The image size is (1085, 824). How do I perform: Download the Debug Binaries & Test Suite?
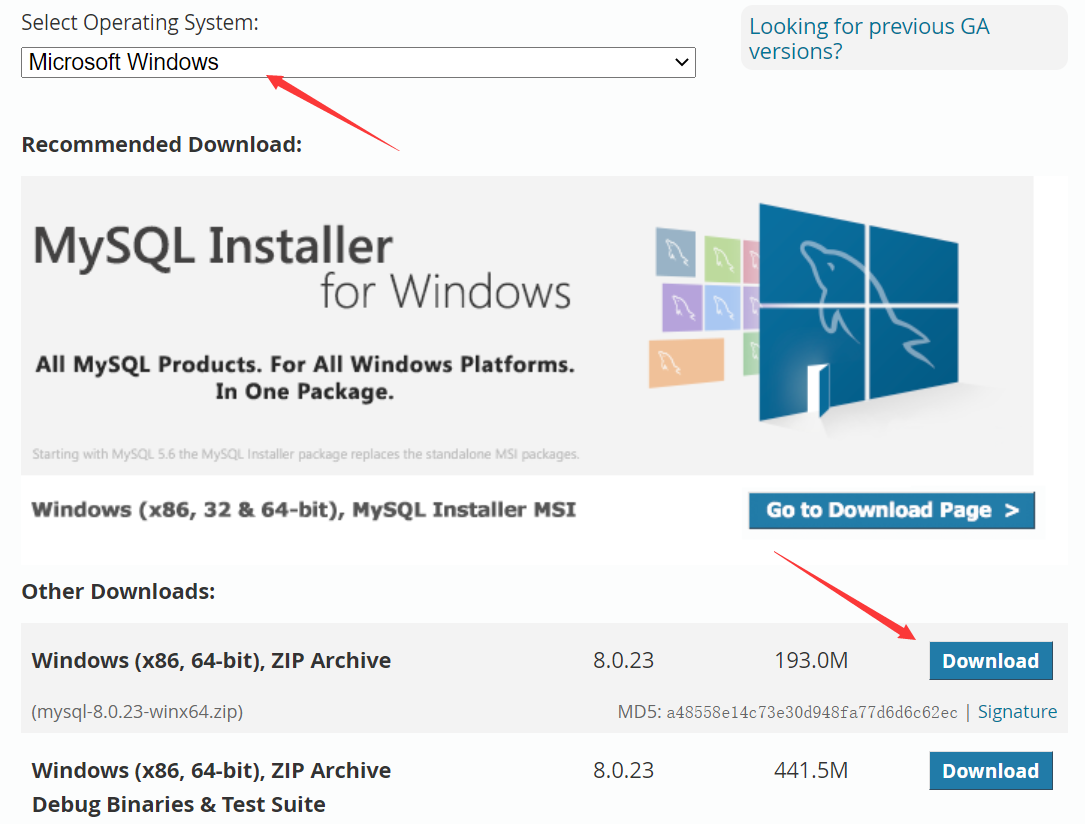coord(990,770)
